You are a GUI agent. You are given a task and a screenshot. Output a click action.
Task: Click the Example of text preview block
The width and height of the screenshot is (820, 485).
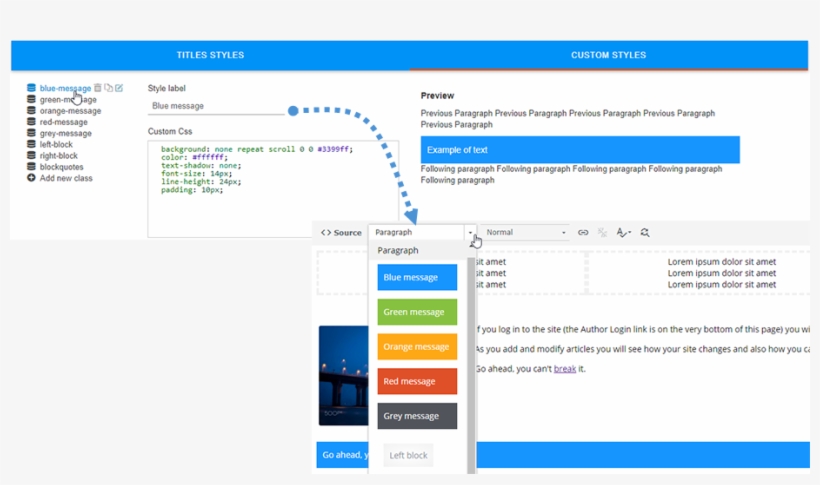[580, 150]
